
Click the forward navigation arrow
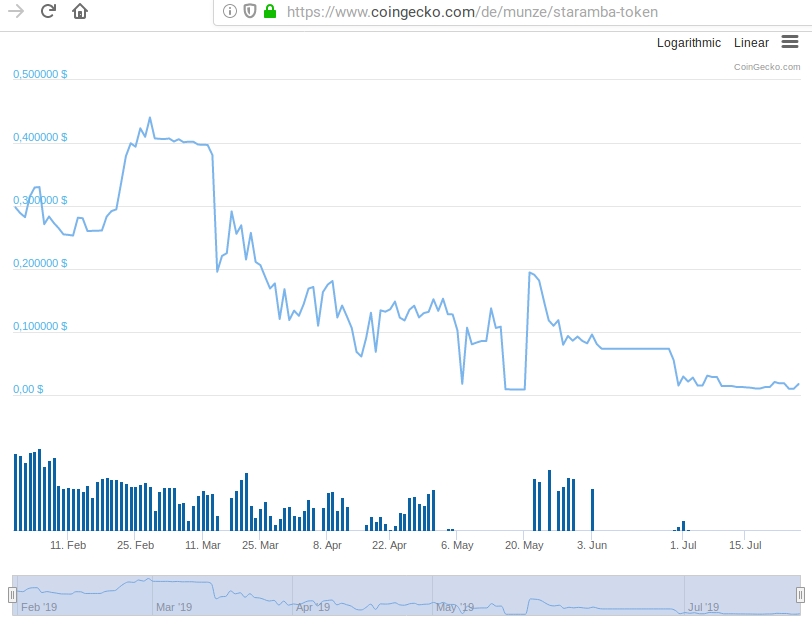click(14, 12)
